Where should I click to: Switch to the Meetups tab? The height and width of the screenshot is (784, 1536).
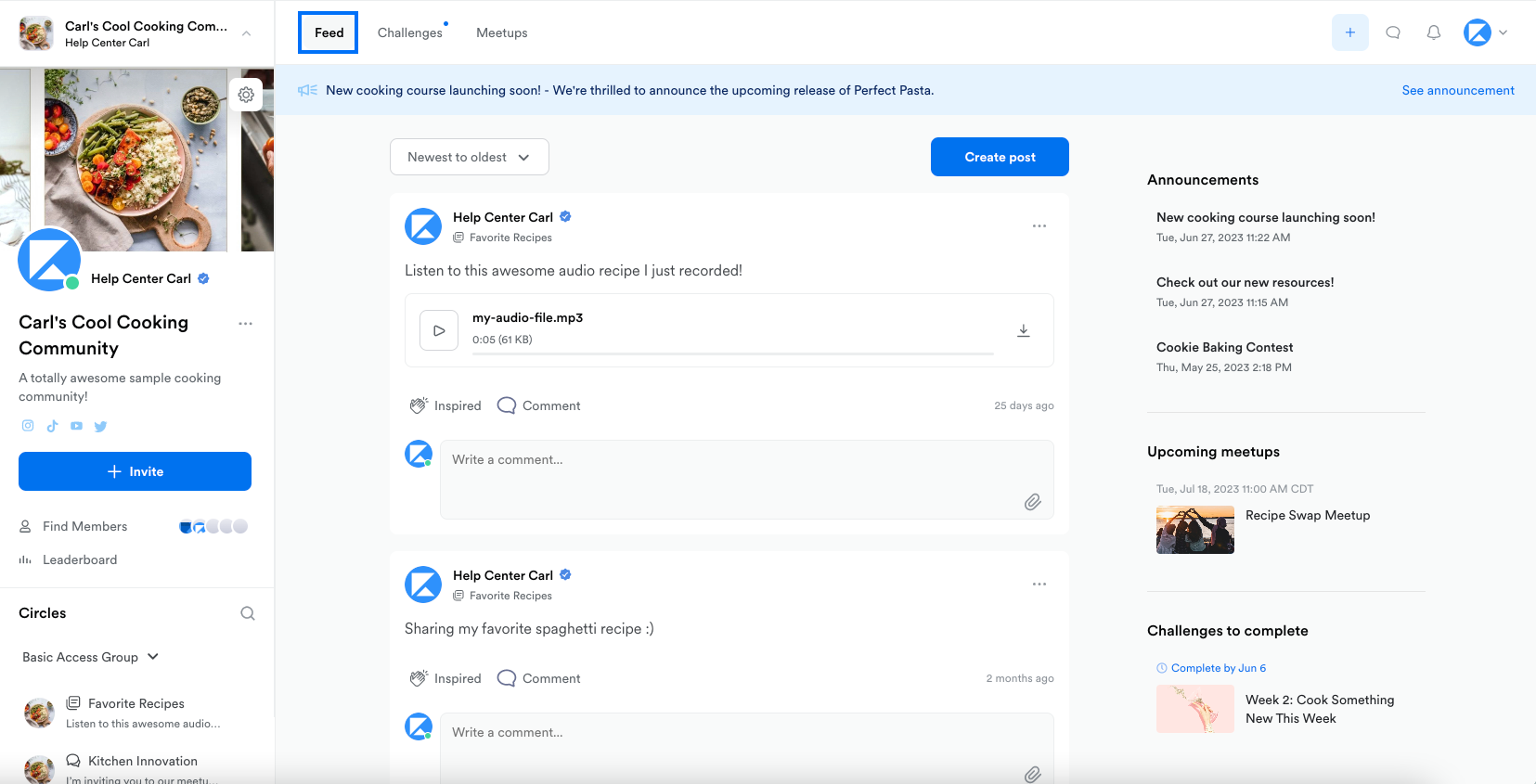point(501,32)
